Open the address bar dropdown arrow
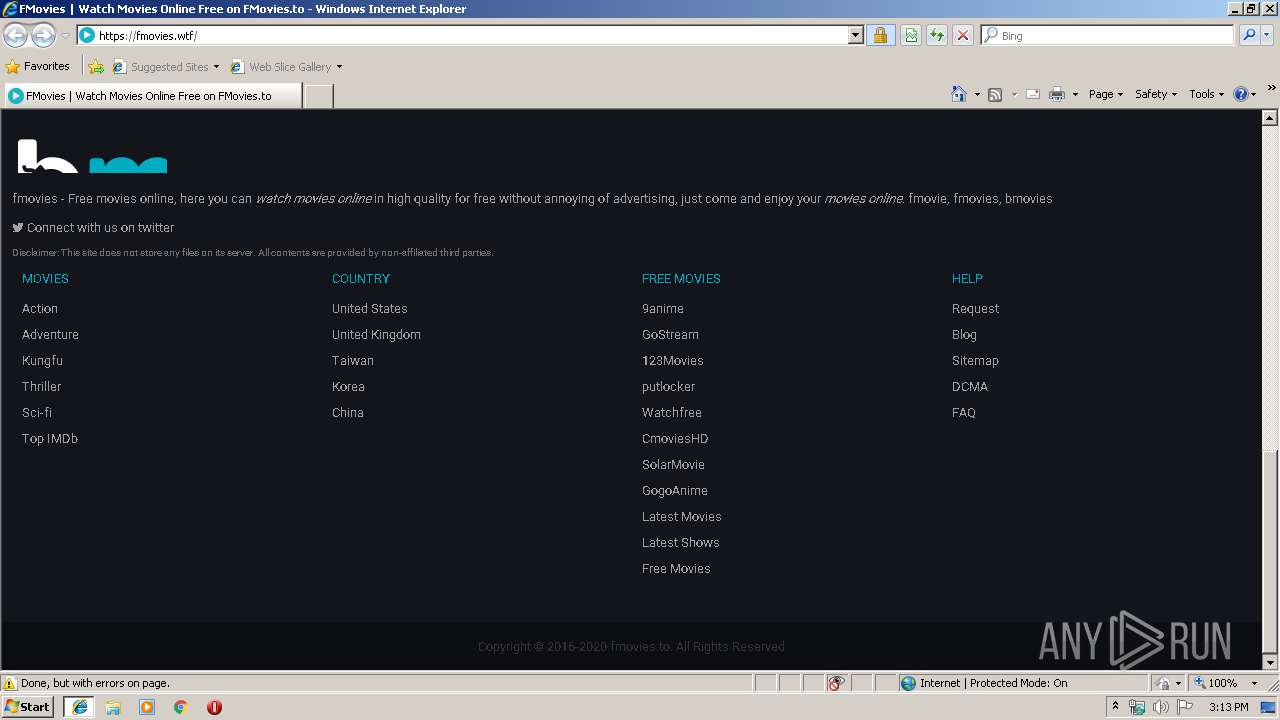Viewport: 1280px width, 720px height. point(855,35)
